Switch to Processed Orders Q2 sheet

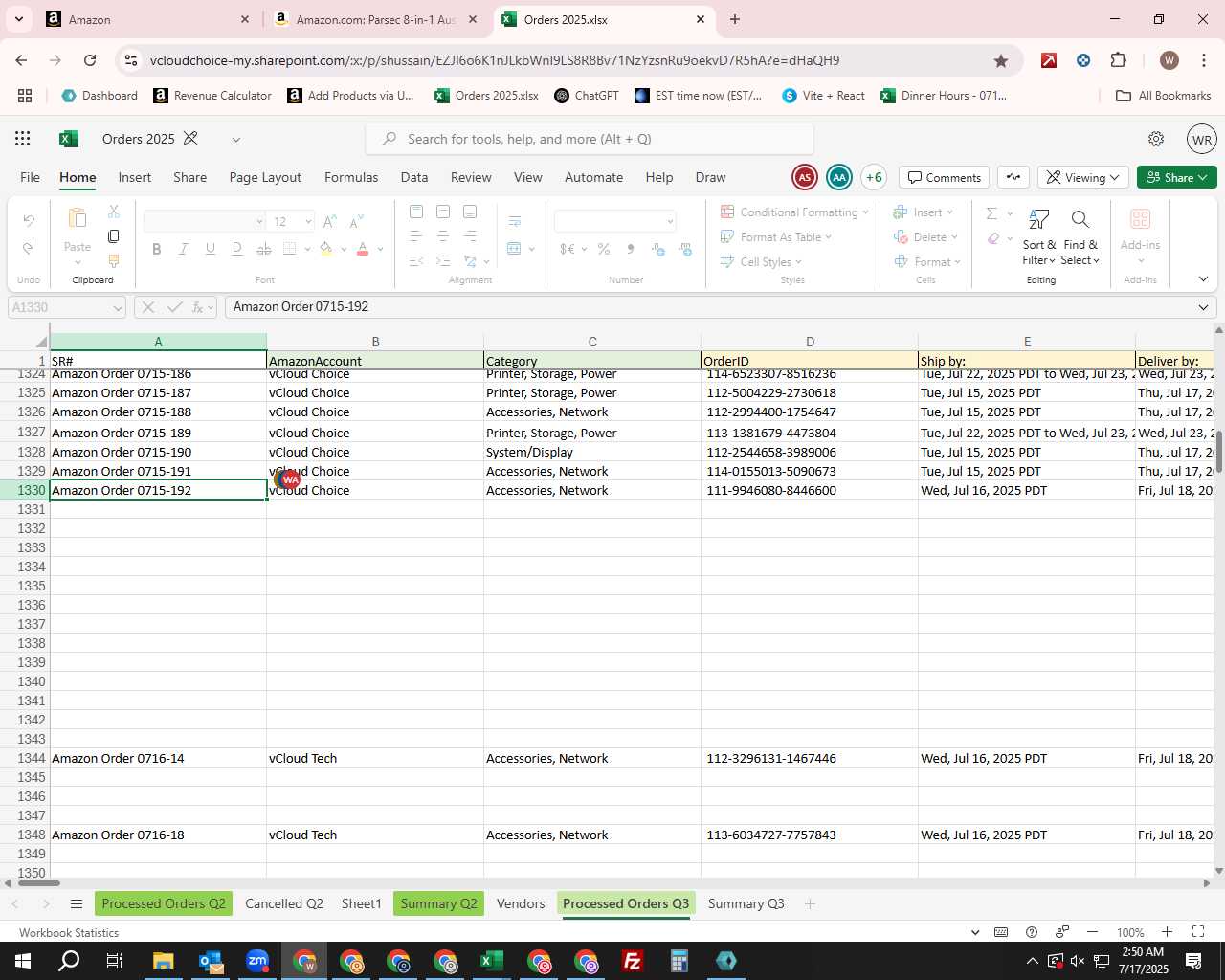point(164,903)
